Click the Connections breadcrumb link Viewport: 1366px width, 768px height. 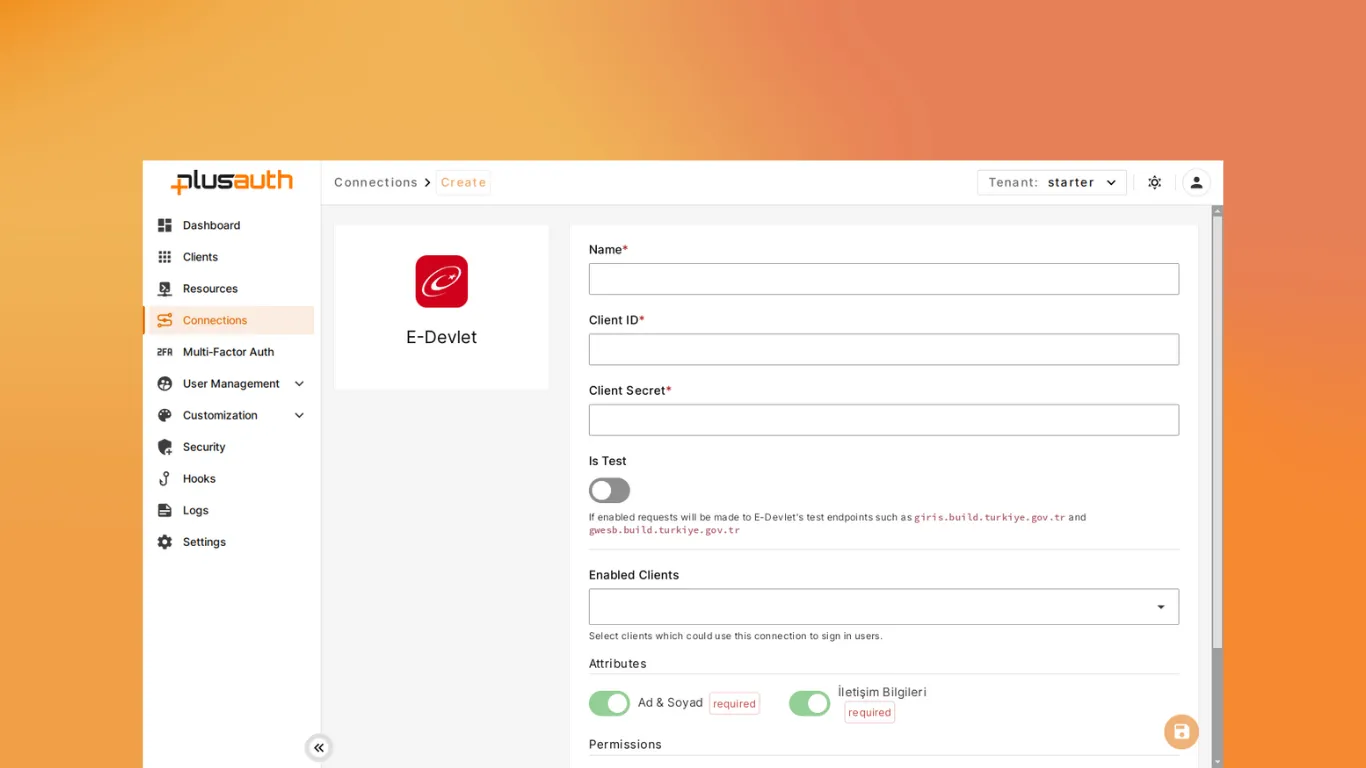[x=375, y=183]
